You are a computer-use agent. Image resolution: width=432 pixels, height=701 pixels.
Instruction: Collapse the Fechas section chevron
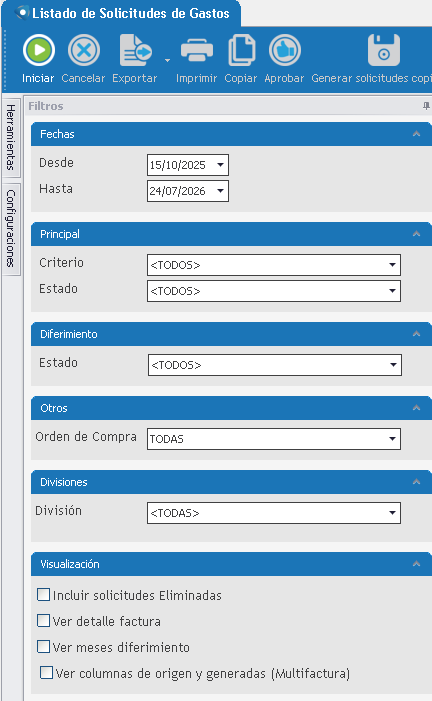coord(416,134)
